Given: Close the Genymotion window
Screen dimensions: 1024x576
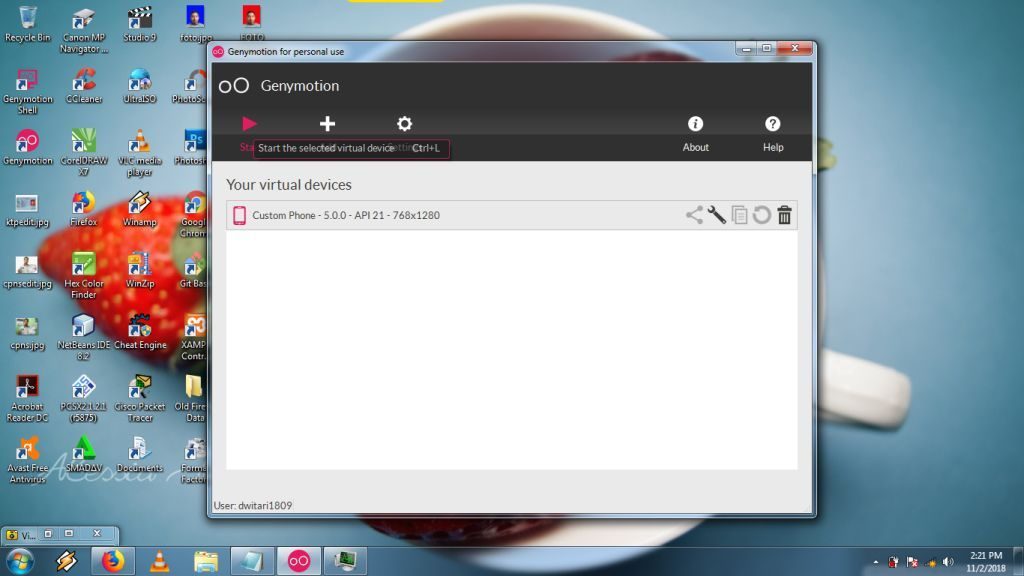Looking at the screenshot, I should 795,48.
